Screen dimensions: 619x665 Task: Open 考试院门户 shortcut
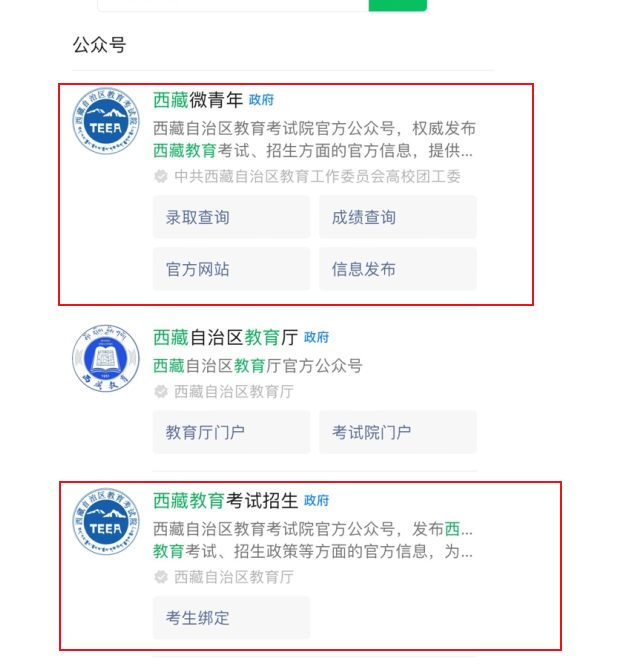pos(398,432)
